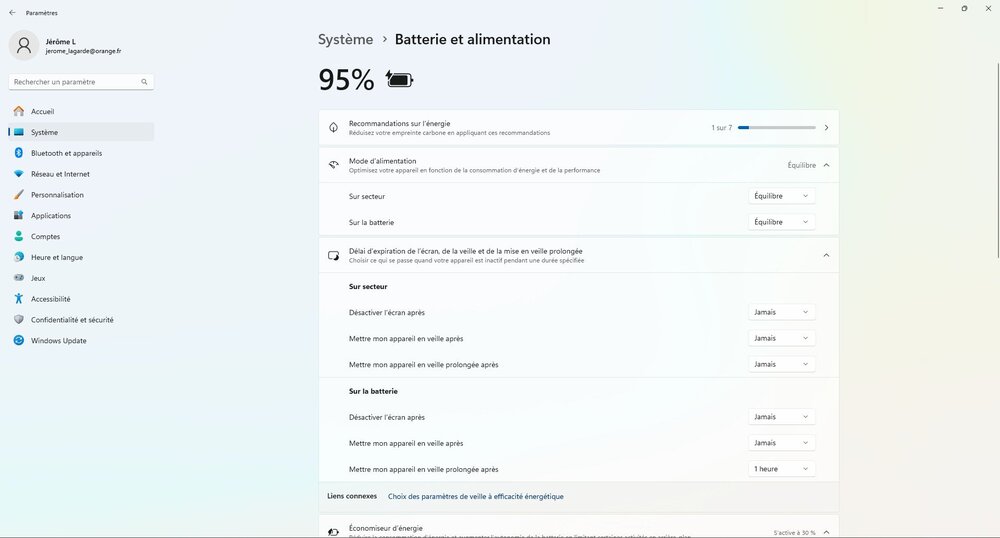This screenshot has width=1000, height=538.
Task: Click the Rechercher un paramètre search field
Action: click(75, 82)
